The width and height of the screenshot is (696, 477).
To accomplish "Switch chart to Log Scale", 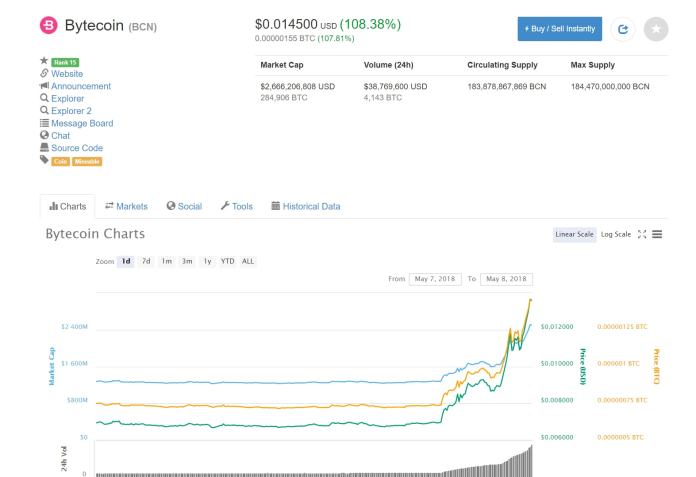I will point(616,234).
